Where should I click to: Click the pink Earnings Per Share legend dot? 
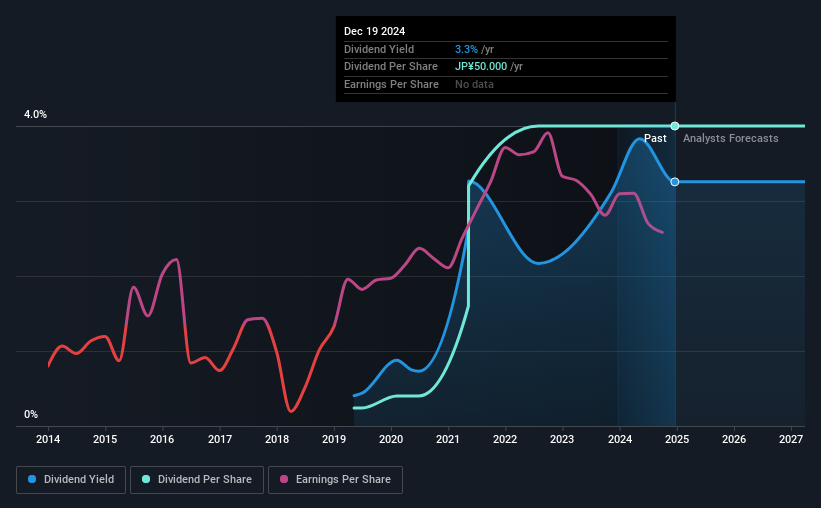point(284,479)
